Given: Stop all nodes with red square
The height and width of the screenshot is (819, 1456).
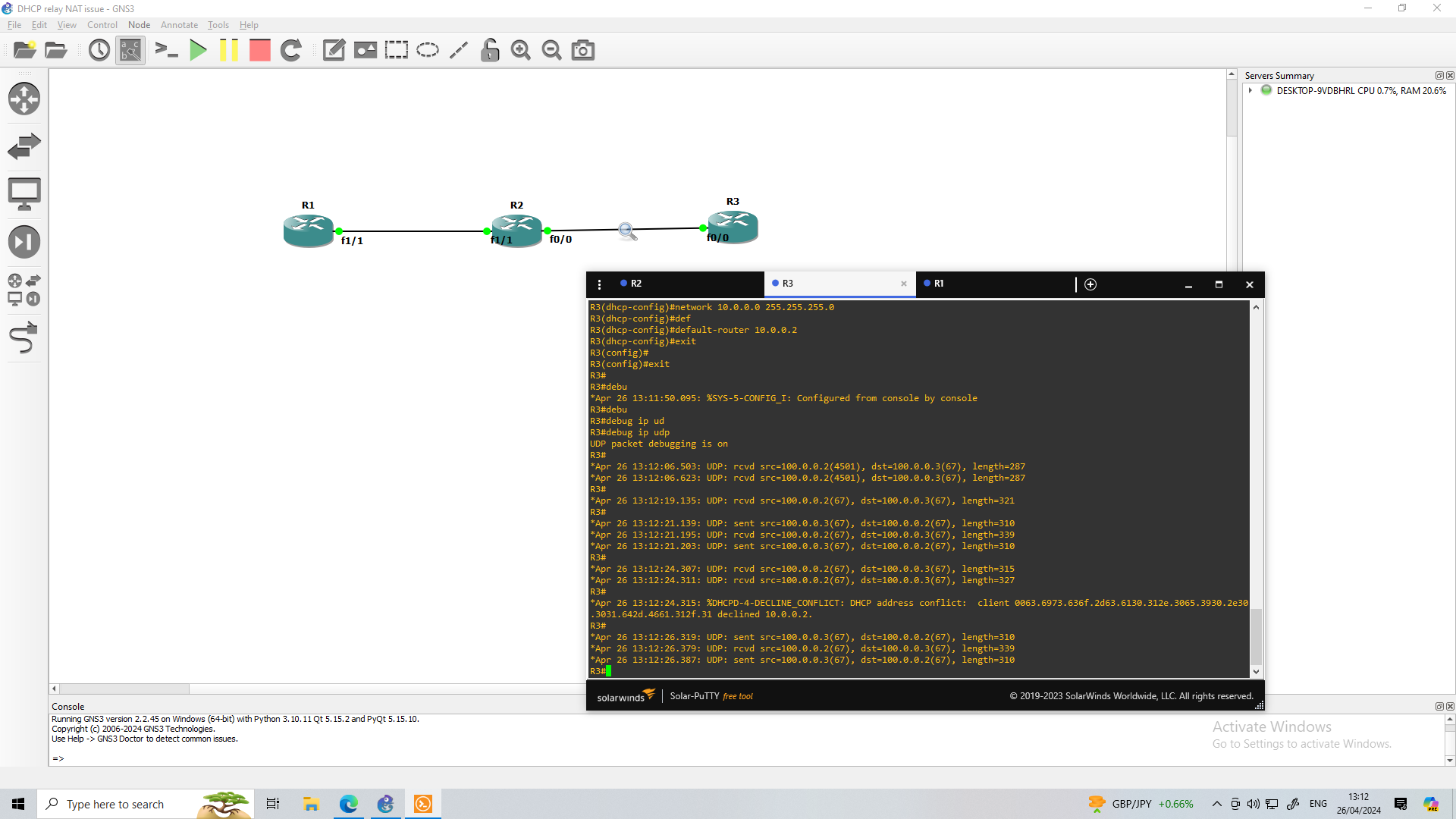Looking at the screenshot, I should pos(260,51).
